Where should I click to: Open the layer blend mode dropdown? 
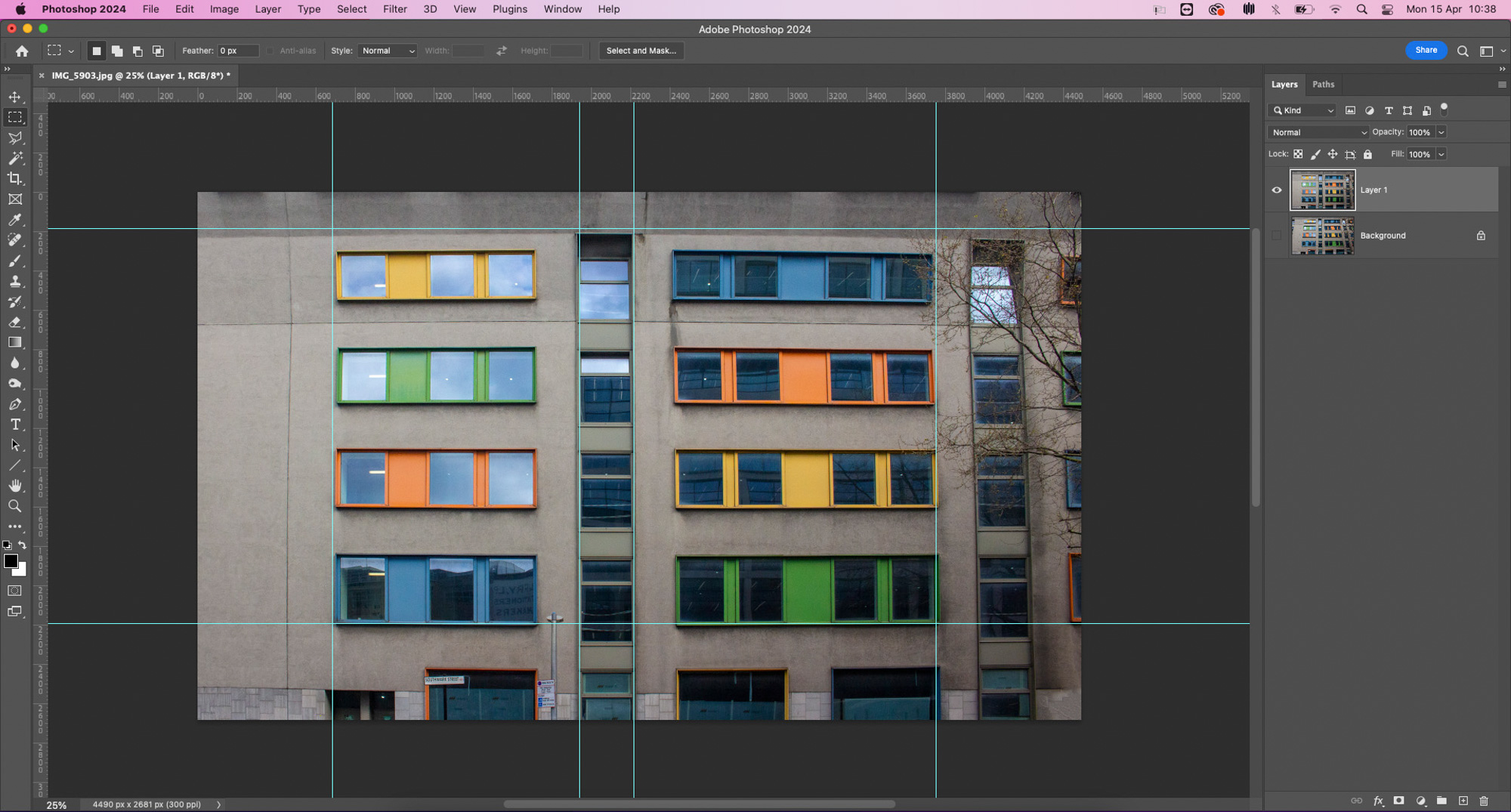coord(1318,132)
